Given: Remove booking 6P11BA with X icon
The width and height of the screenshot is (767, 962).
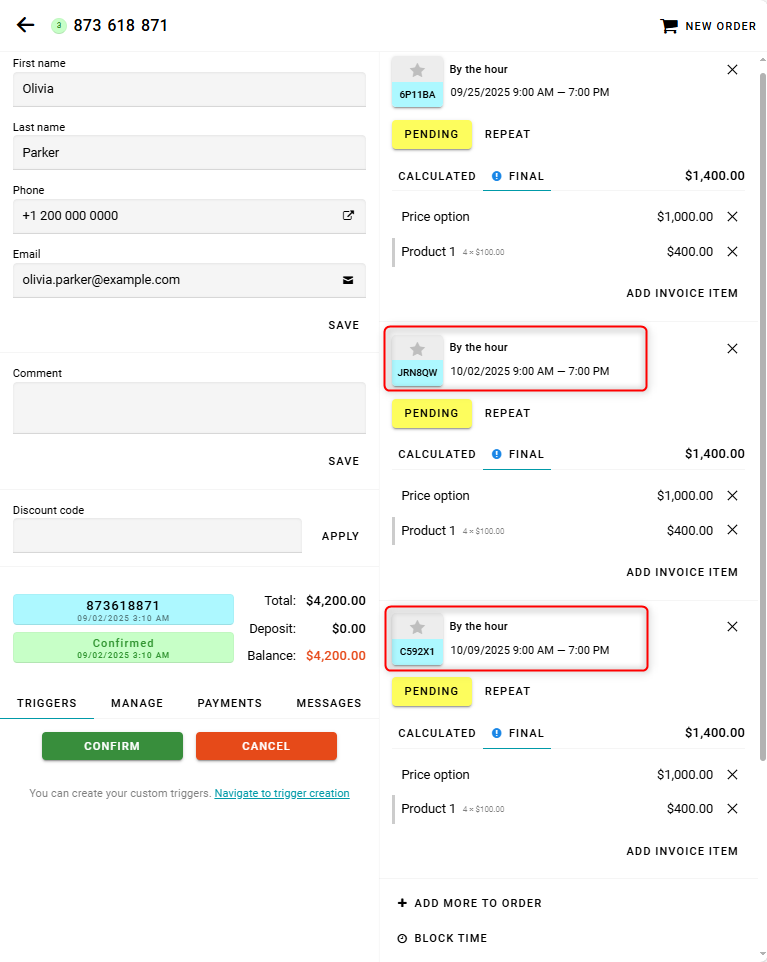Looking at the screenshot, I should click(732, 70).
